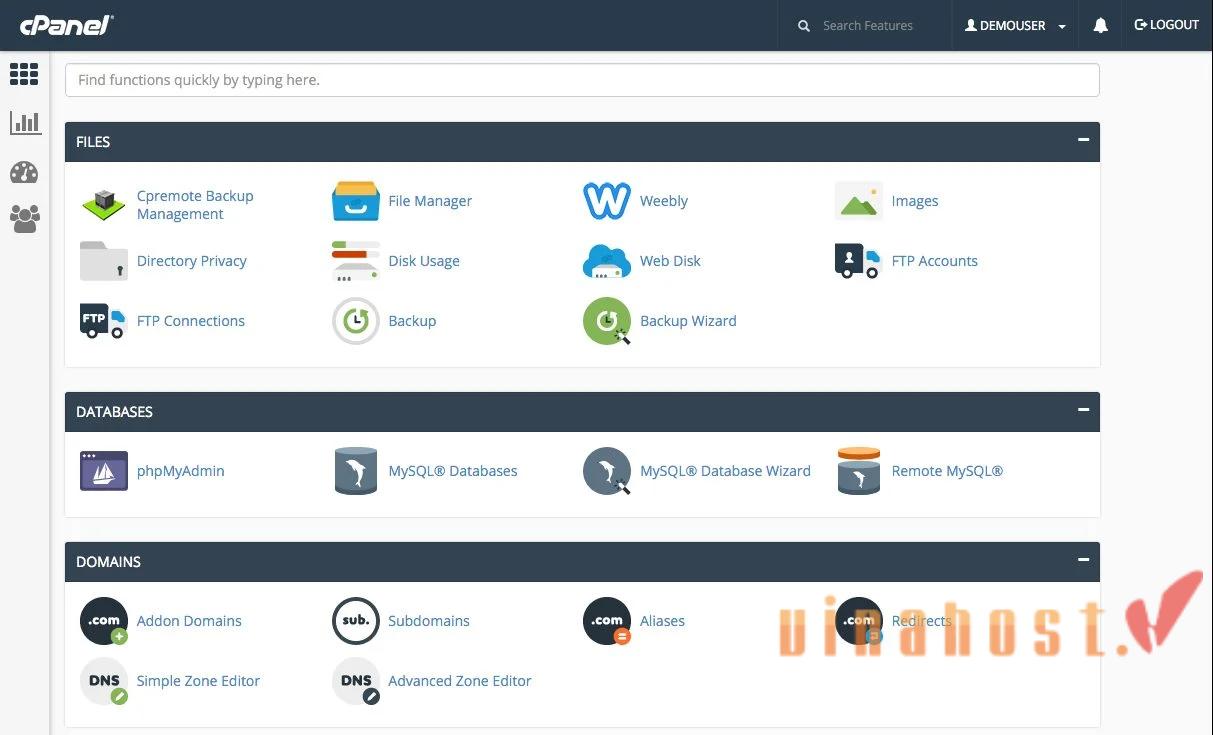Open the DEMOUSER account dropdown
The height and width of the screenshot is (735, 1213).
1015,26
